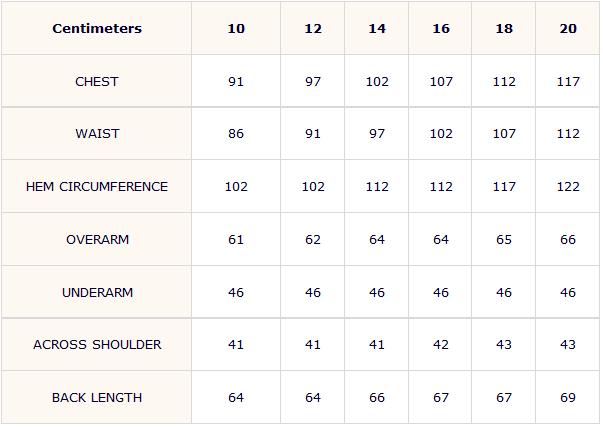Click the ACROSS SHOULDER row label
The height and width of the screenshot is (427, 603).
pyautogui.click(x=97, y=345)
